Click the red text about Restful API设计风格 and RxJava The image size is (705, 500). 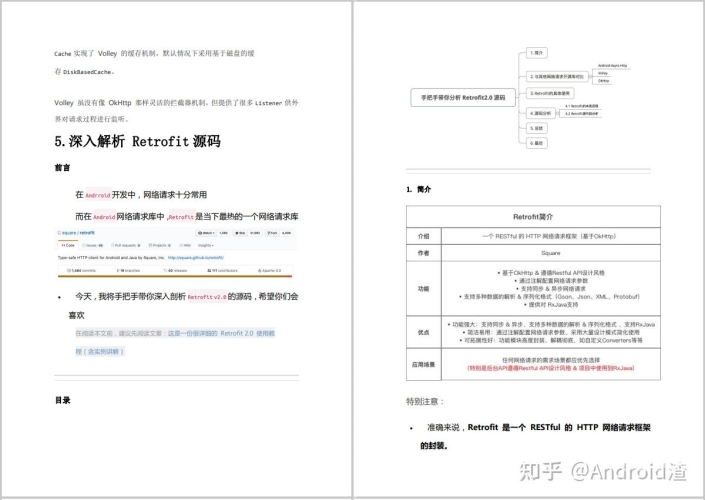click(x=551, y=368)
